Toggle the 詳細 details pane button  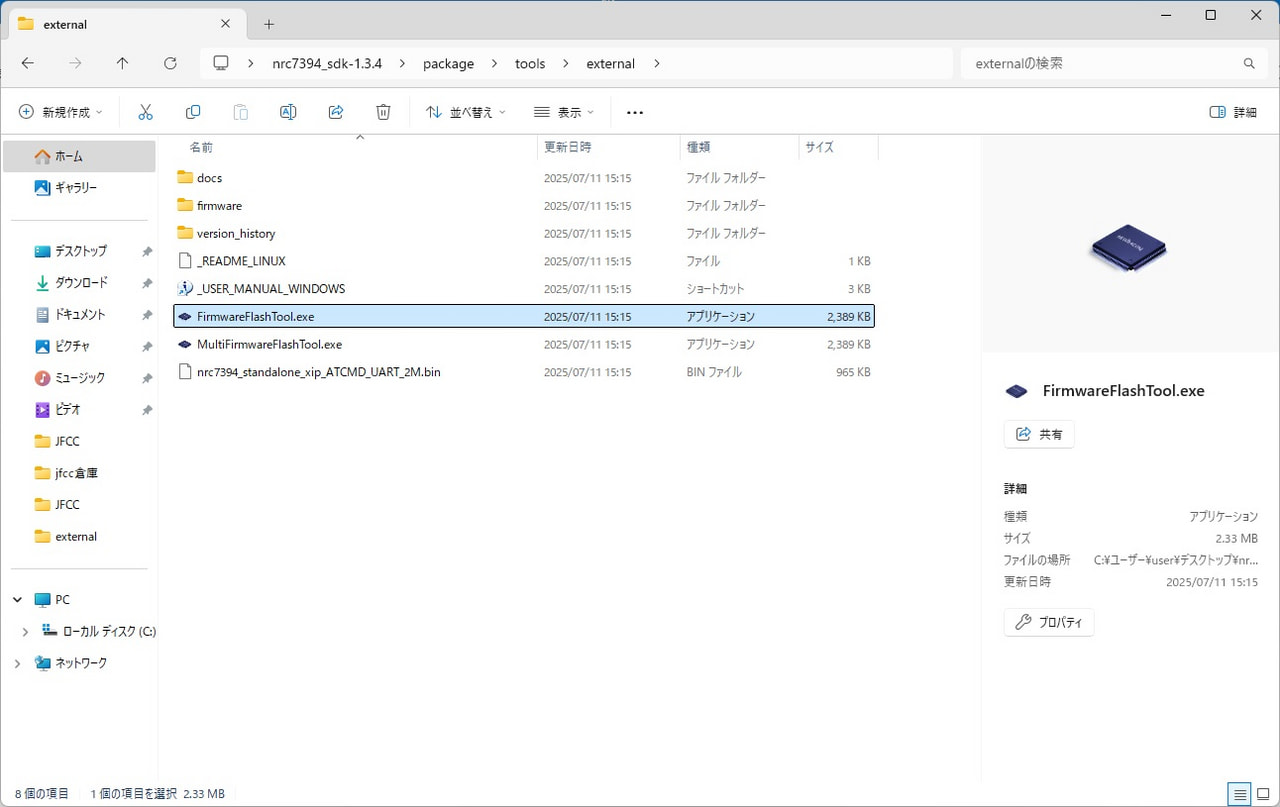(x=1233, y=112)
